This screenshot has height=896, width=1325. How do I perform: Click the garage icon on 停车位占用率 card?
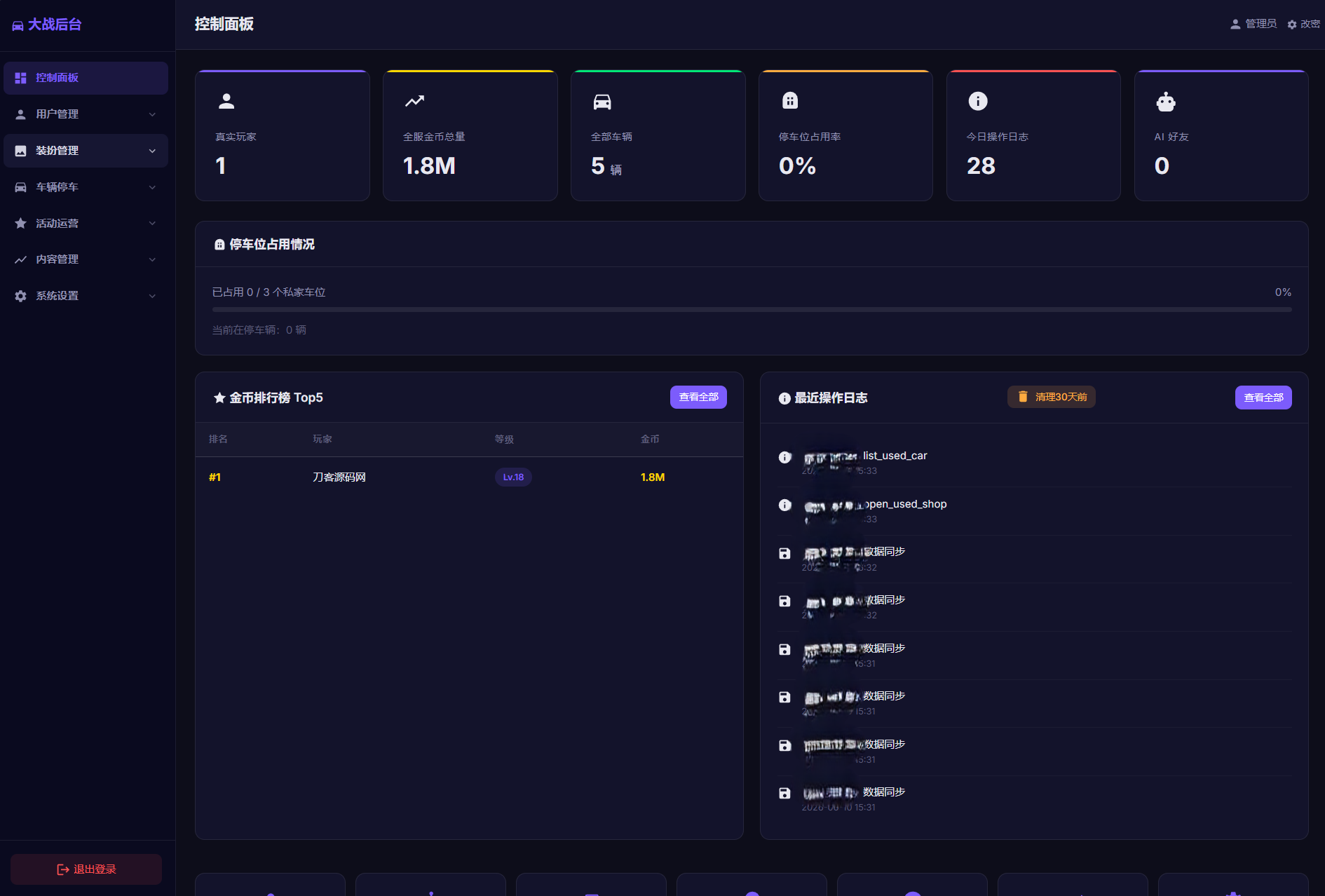coord(790,101)
